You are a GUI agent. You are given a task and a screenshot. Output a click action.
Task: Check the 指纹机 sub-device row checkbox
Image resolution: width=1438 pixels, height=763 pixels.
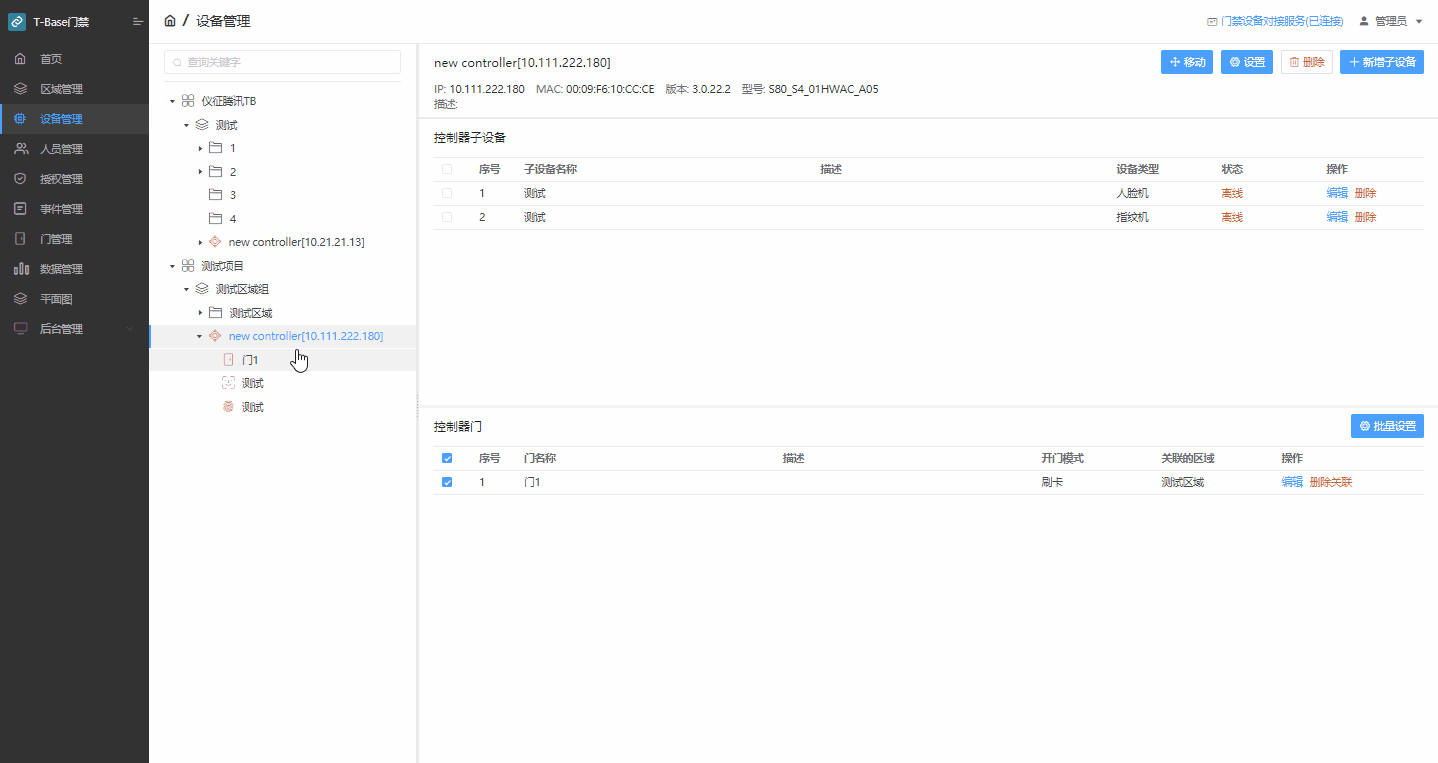click(447, 217)
